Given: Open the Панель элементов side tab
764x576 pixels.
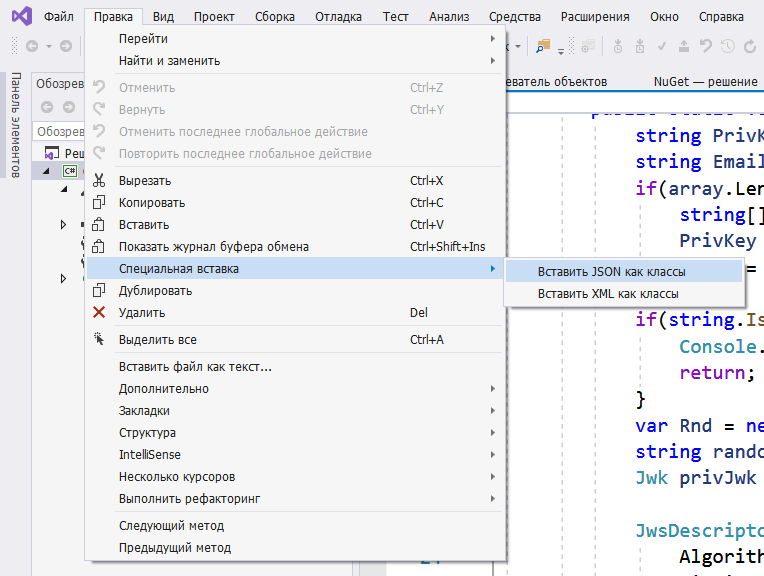Looking at the screenshot, I should coord(15,125).
